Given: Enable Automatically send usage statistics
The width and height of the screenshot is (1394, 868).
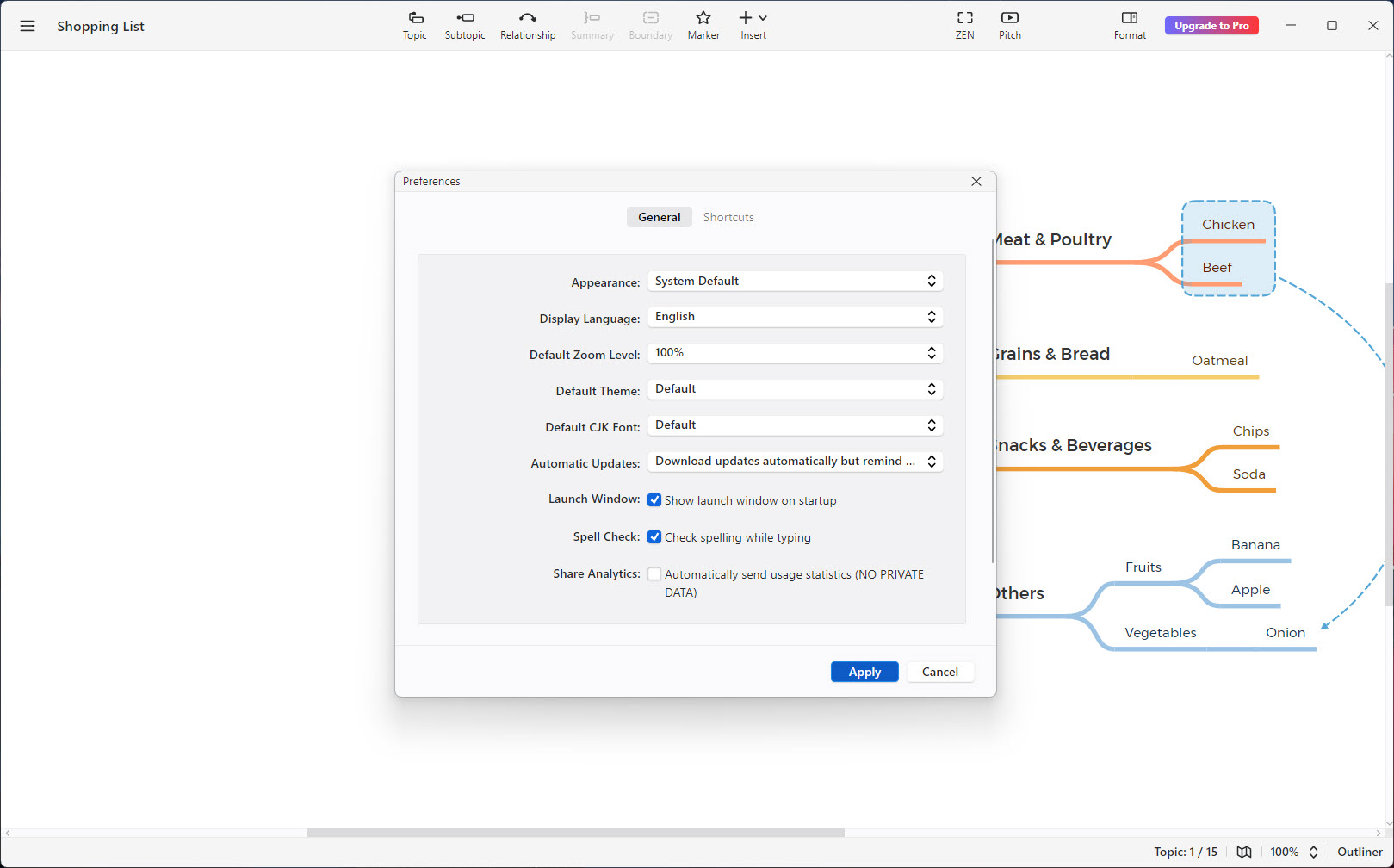Looking at the screenshot, I should point(654,574).
